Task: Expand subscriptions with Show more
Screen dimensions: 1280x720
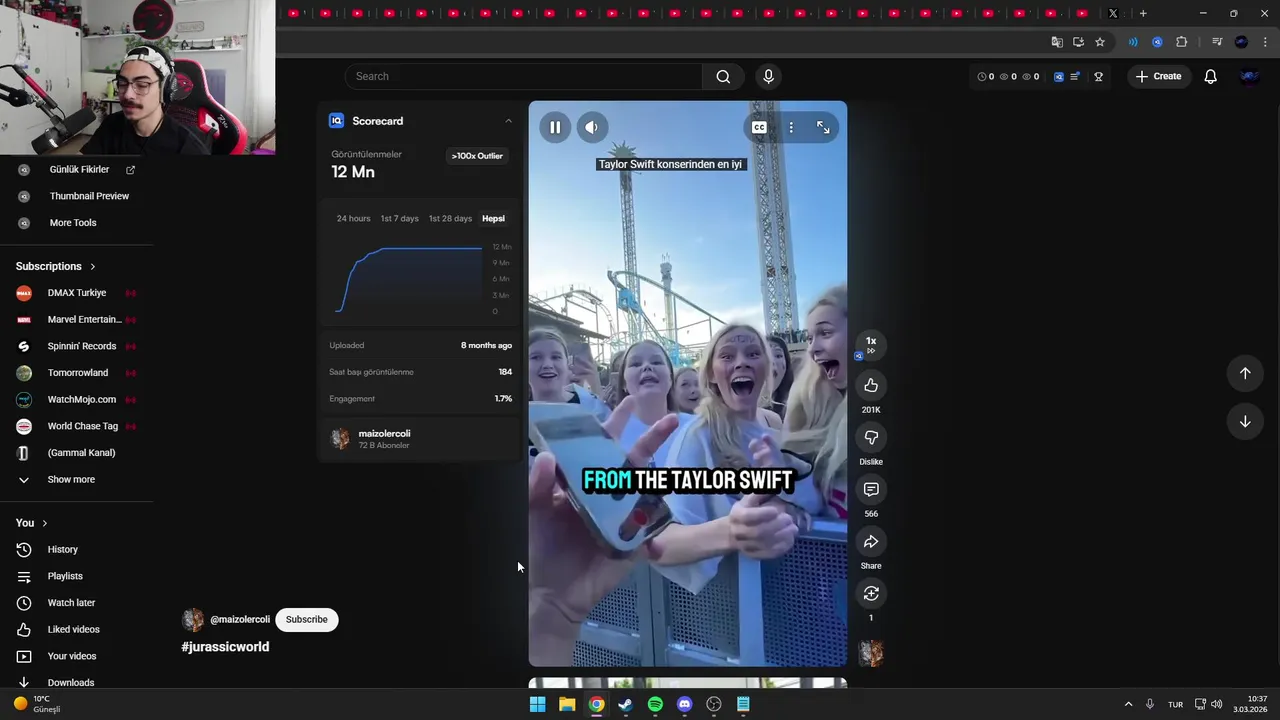Action: coord(71,479)
